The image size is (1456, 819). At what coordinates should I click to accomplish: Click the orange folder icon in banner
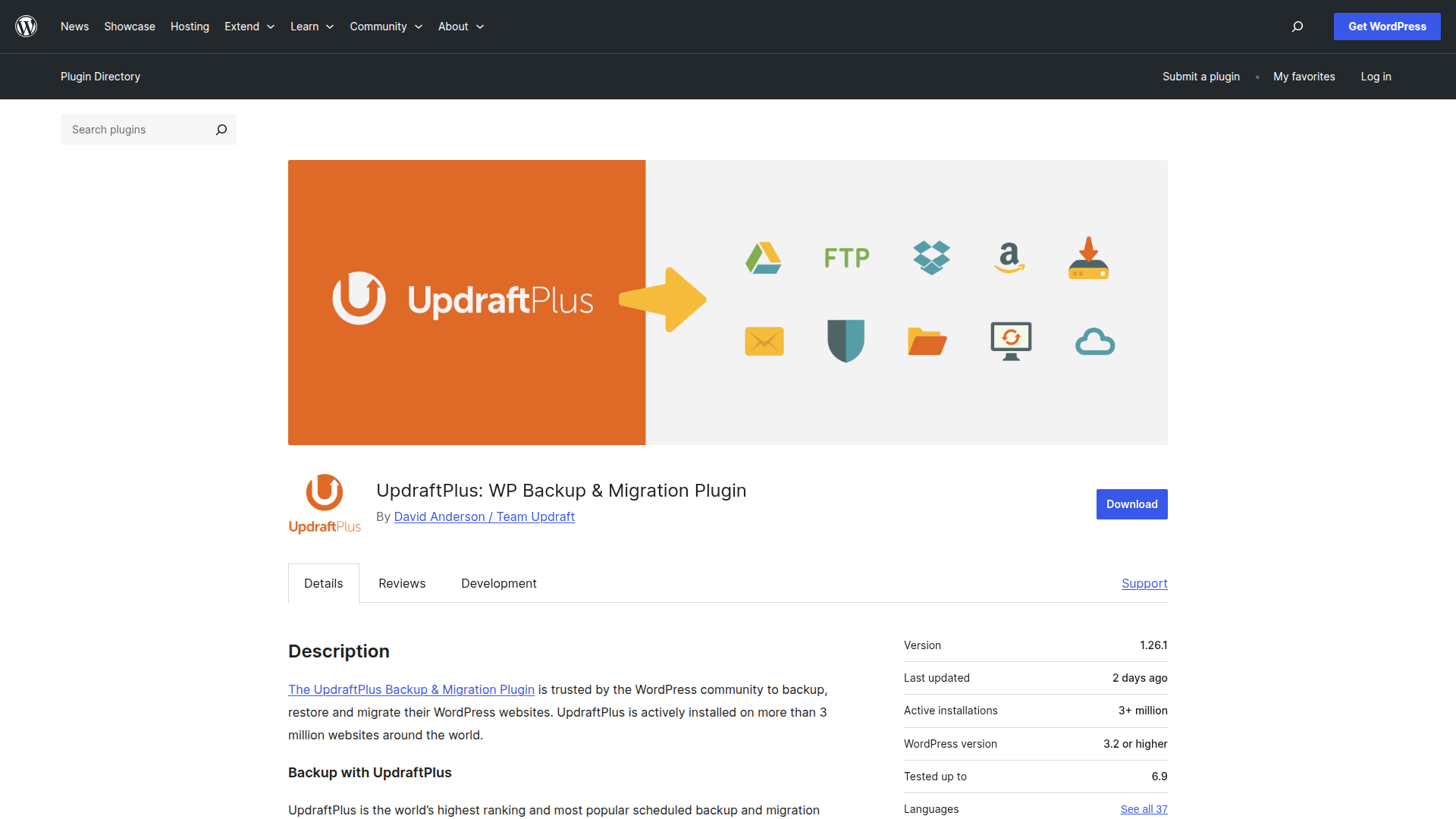pos(927,341)
